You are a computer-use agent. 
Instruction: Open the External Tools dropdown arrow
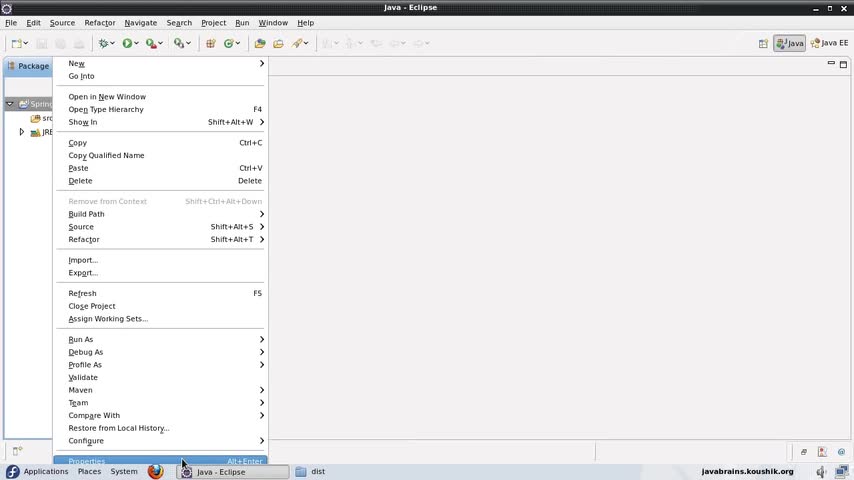pos(188,43)
